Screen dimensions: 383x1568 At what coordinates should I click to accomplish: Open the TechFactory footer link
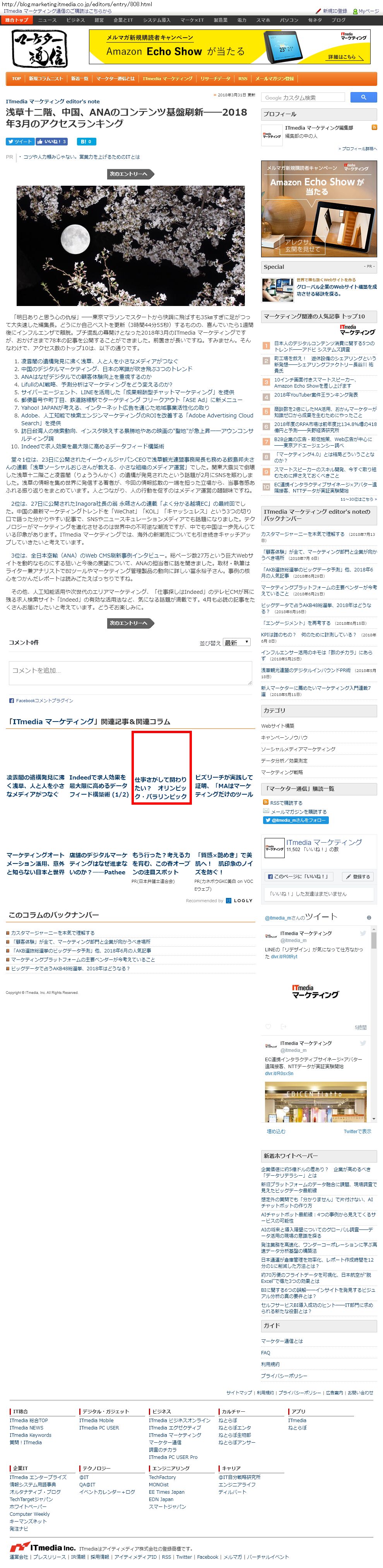[162, 1477]
